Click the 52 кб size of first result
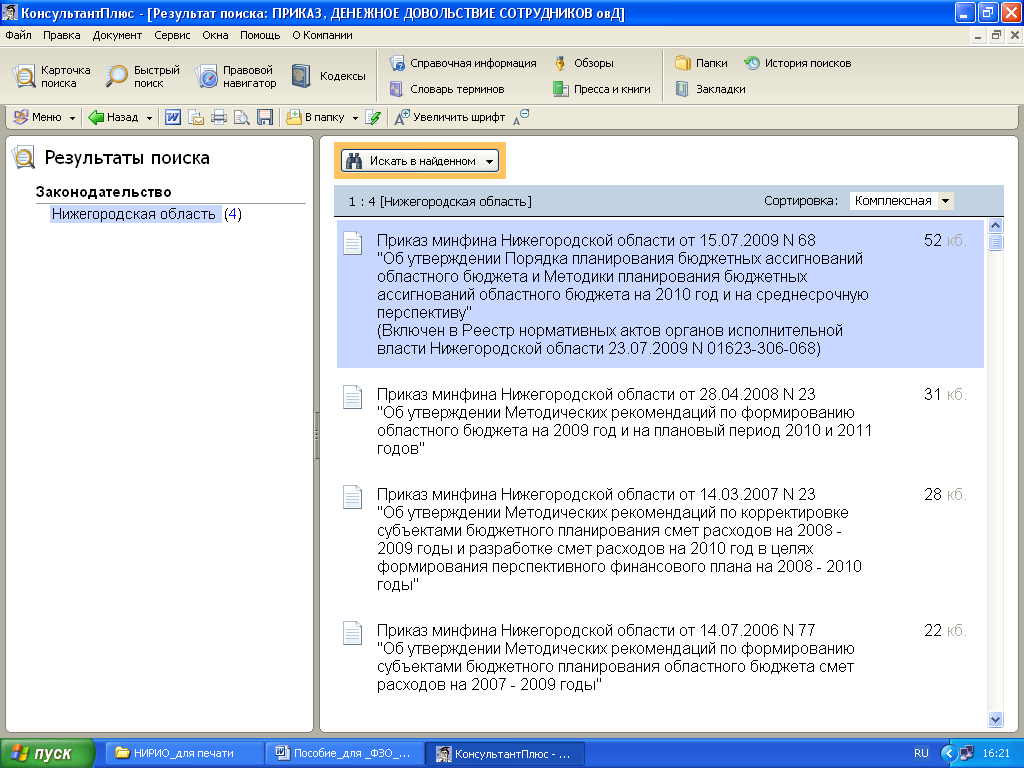 pos(945,240)
